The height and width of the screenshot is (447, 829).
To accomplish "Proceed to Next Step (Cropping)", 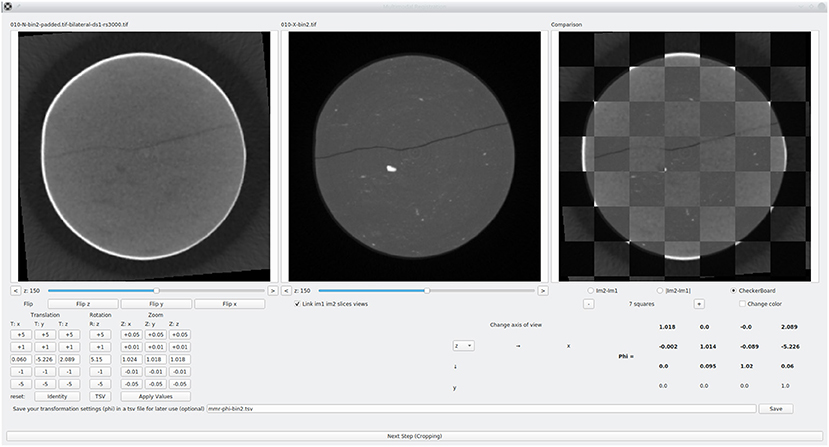I will pos(414,436).
